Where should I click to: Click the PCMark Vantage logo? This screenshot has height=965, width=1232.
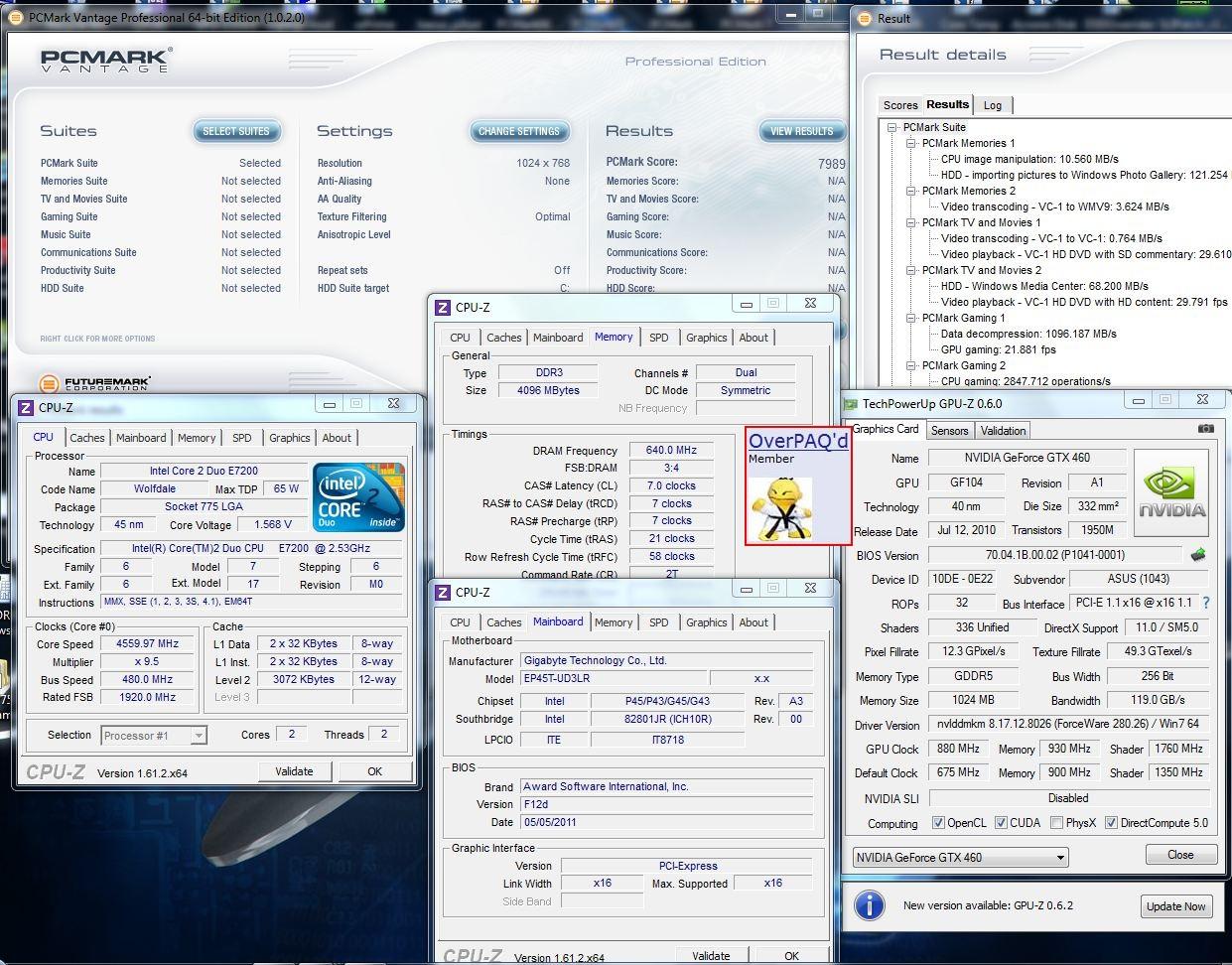click(106, 60)
